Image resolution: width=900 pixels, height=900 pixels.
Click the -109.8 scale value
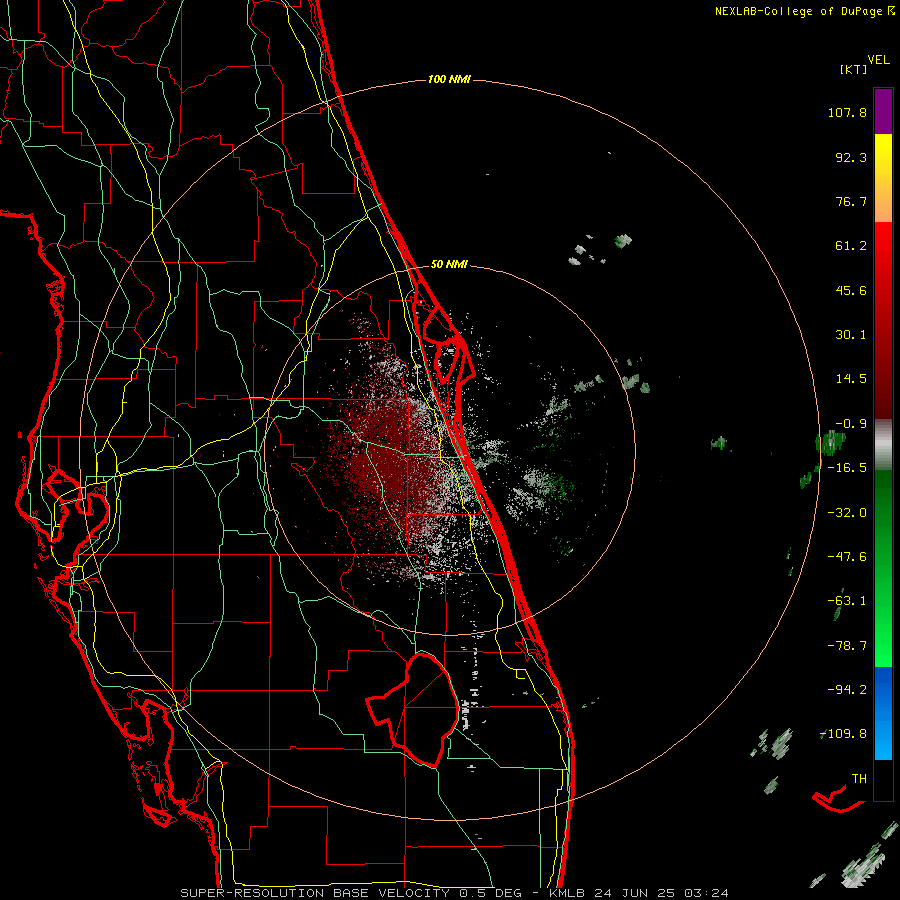tap(844, 734)
